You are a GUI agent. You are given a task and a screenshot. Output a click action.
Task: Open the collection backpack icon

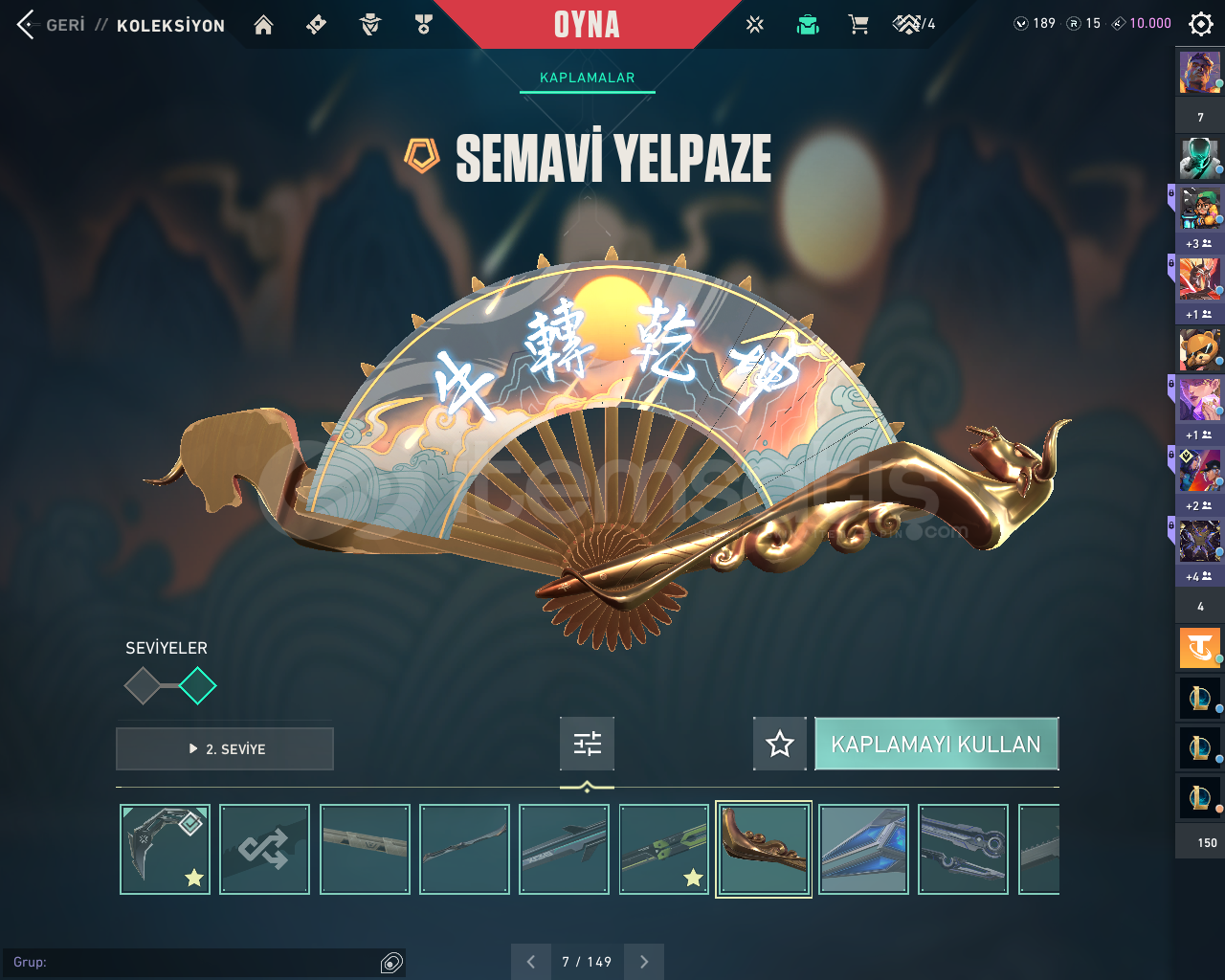tap(808, 25)
